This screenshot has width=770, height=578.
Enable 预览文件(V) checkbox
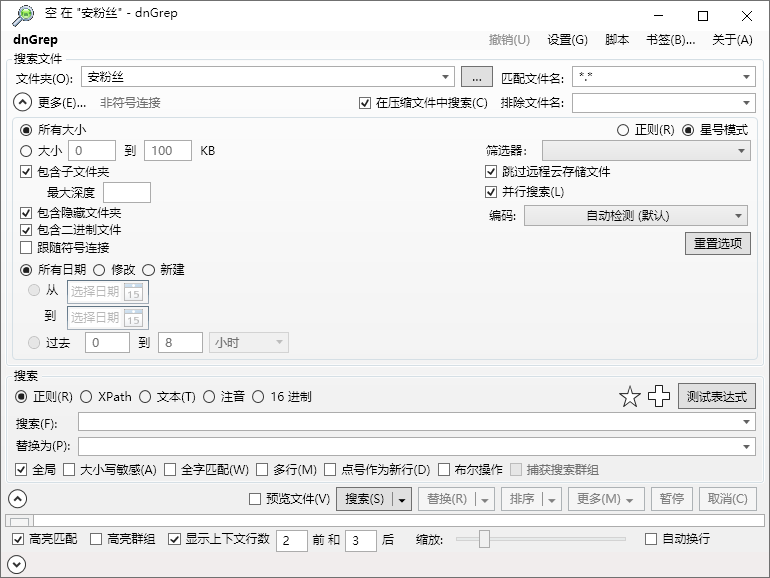(x=255, y=499)
